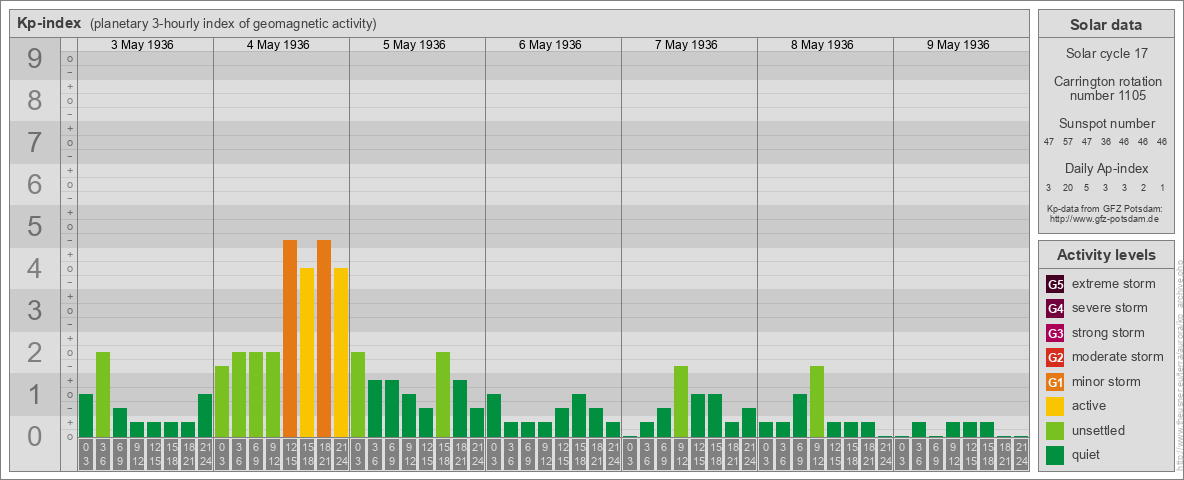Click the Kp scale number 9
The image size is (1184, 480).
[x=34, y=59]
